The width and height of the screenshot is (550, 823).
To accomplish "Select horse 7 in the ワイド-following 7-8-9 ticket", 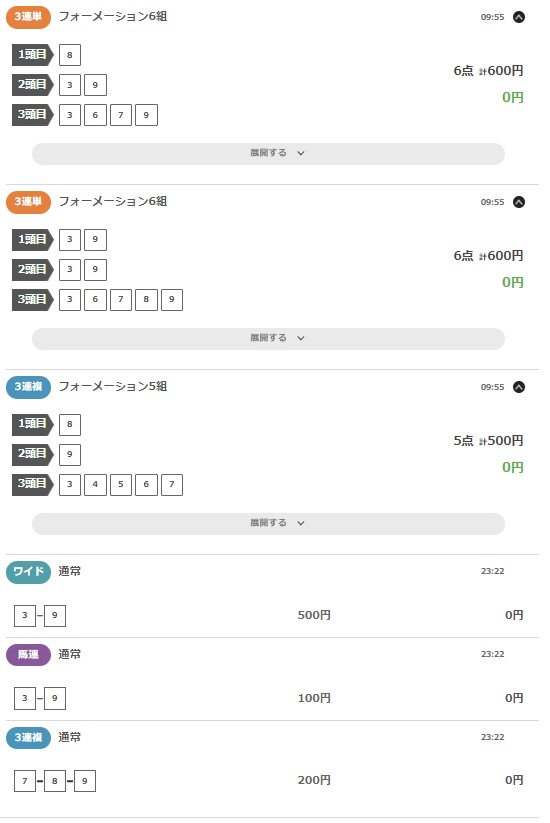I will tap(25, 781).
